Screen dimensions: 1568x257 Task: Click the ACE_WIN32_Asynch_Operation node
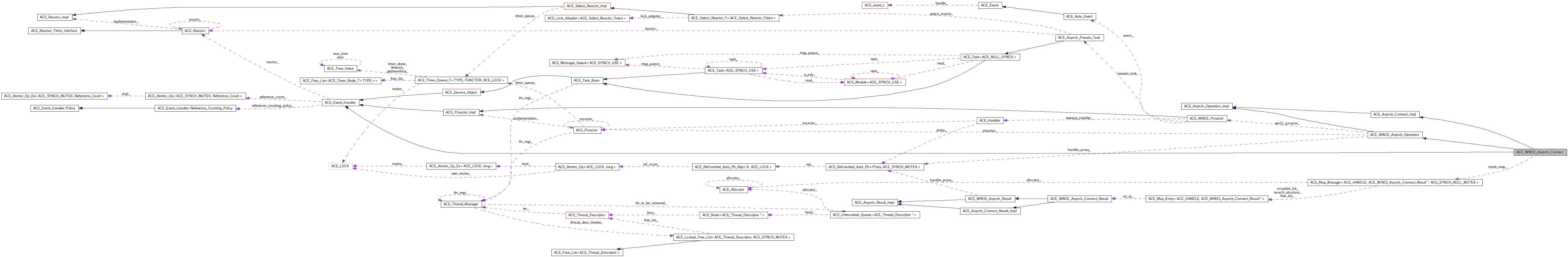[x=1395, y=135]
